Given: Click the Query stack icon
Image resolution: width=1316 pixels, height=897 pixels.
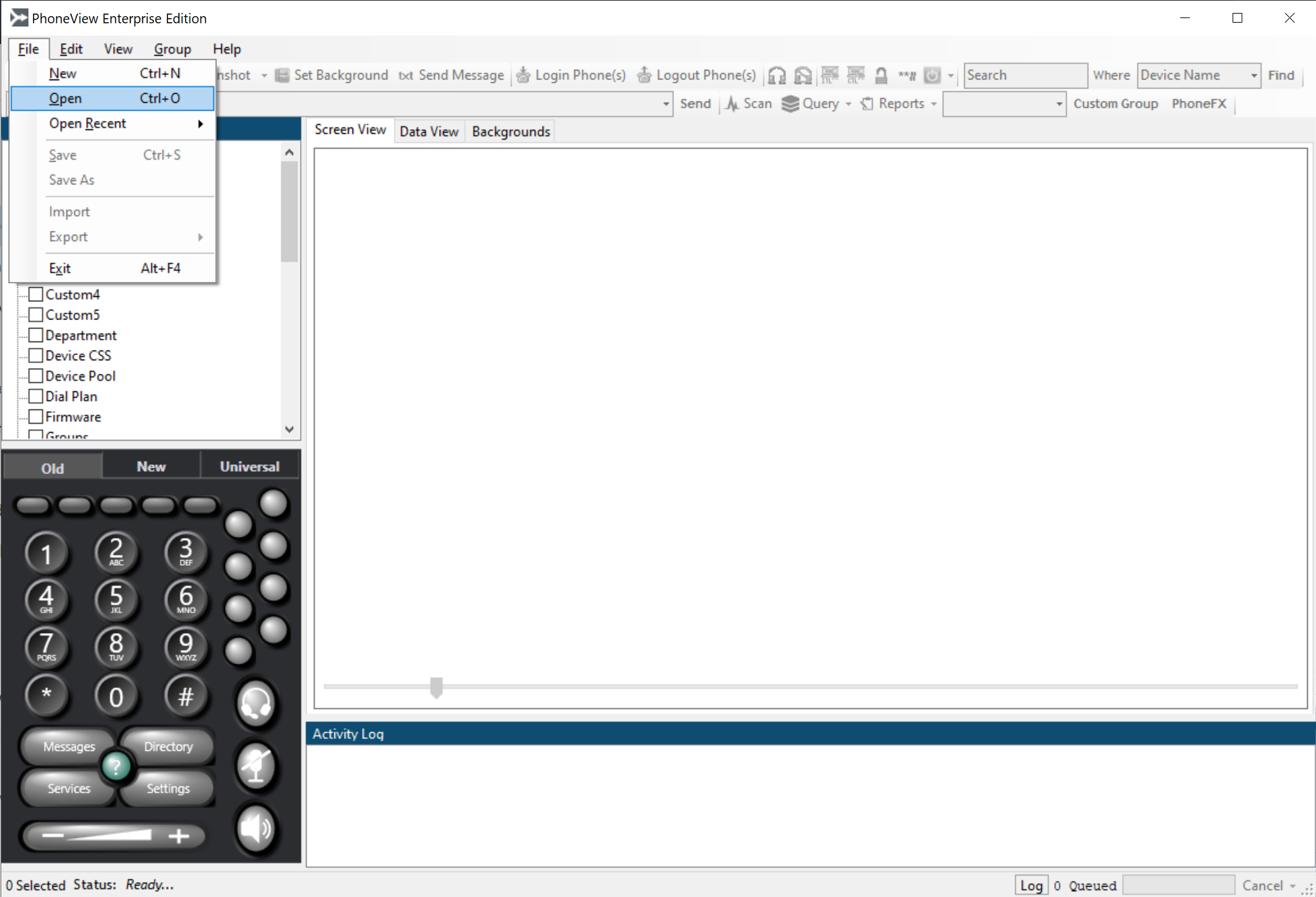Looking at the screenshot, I should click(x=790, y=103).
